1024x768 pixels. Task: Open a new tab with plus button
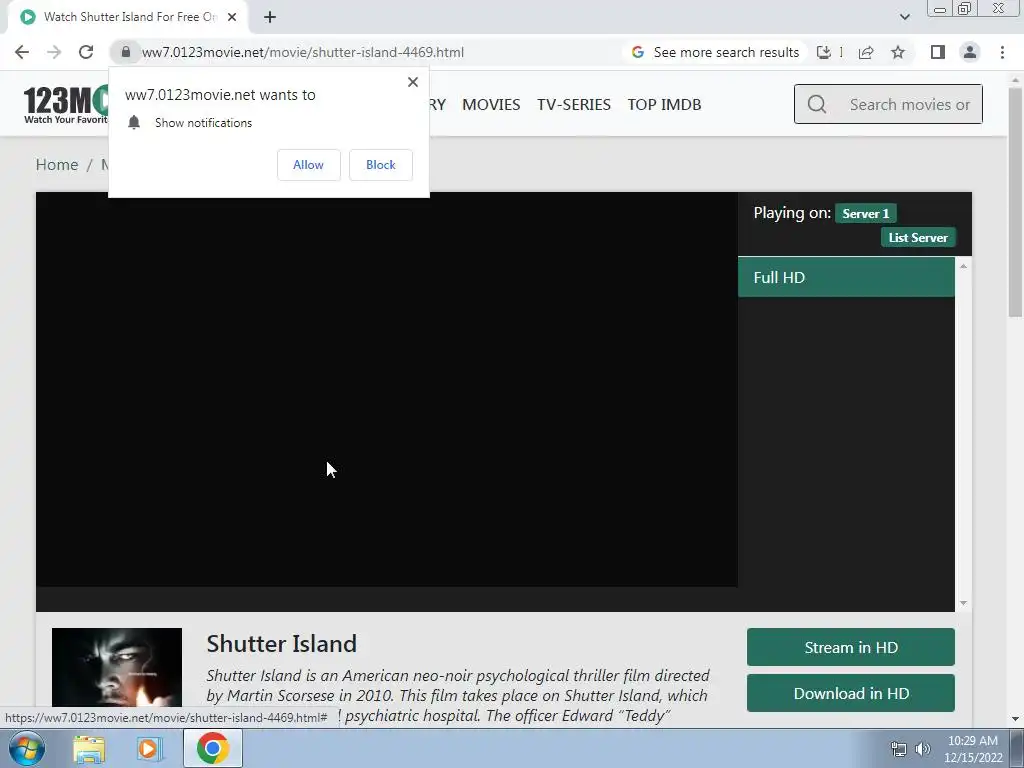click(270, 17)
